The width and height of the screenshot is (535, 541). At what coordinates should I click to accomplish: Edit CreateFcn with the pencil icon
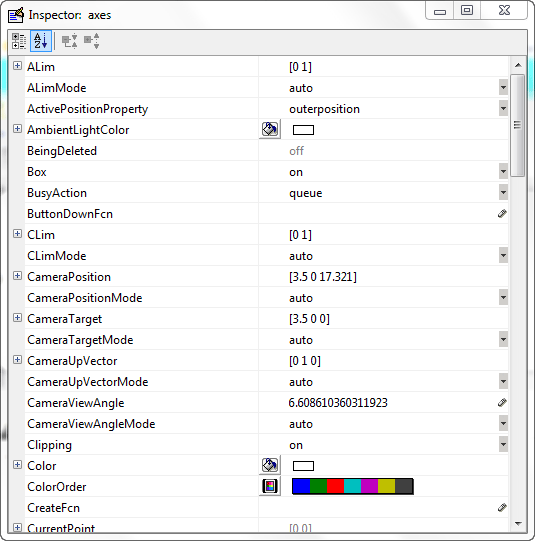[x=502, y=508]
